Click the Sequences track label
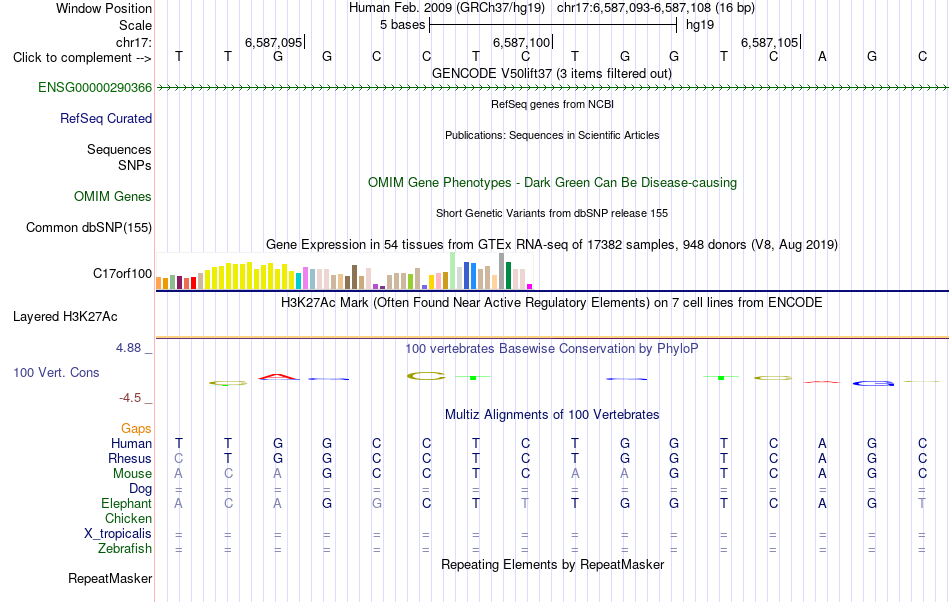The width and height of the screenshot is (950, 602). (x=119, y=150)
